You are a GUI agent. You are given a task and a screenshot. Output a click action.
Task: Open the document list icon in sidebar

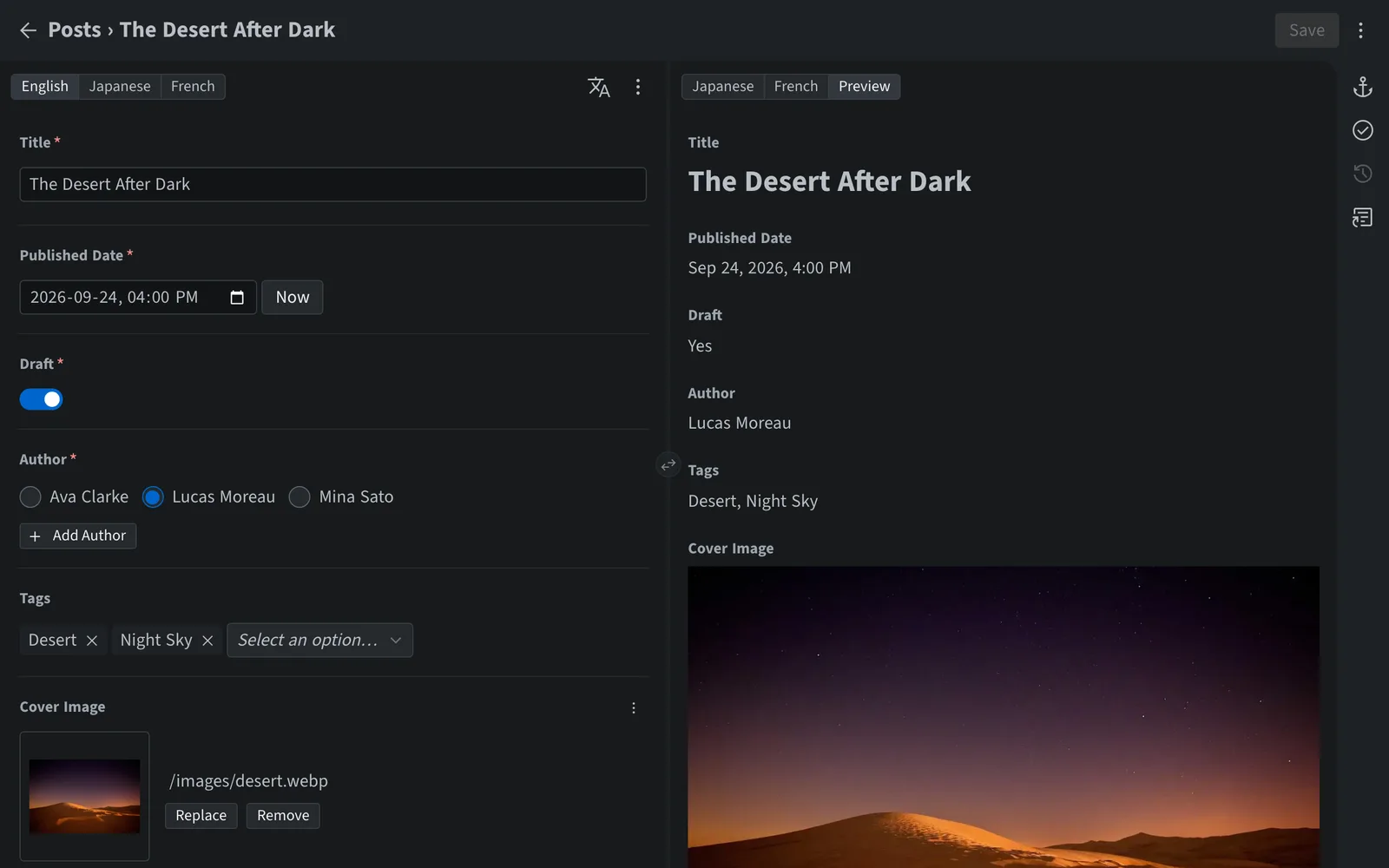pyautogui.click(x=1363, y=217)
